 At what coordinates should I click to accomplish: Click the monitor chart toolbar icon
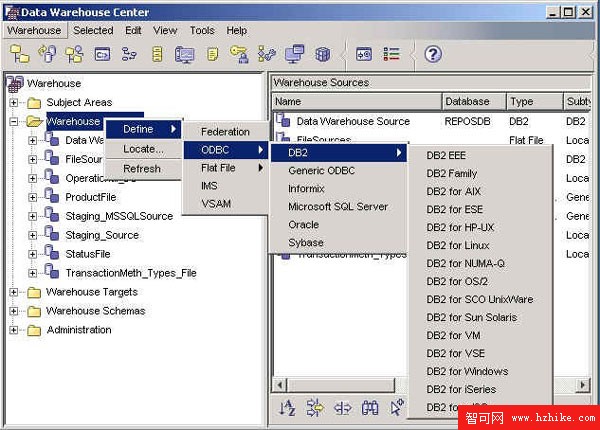point(184,54)
